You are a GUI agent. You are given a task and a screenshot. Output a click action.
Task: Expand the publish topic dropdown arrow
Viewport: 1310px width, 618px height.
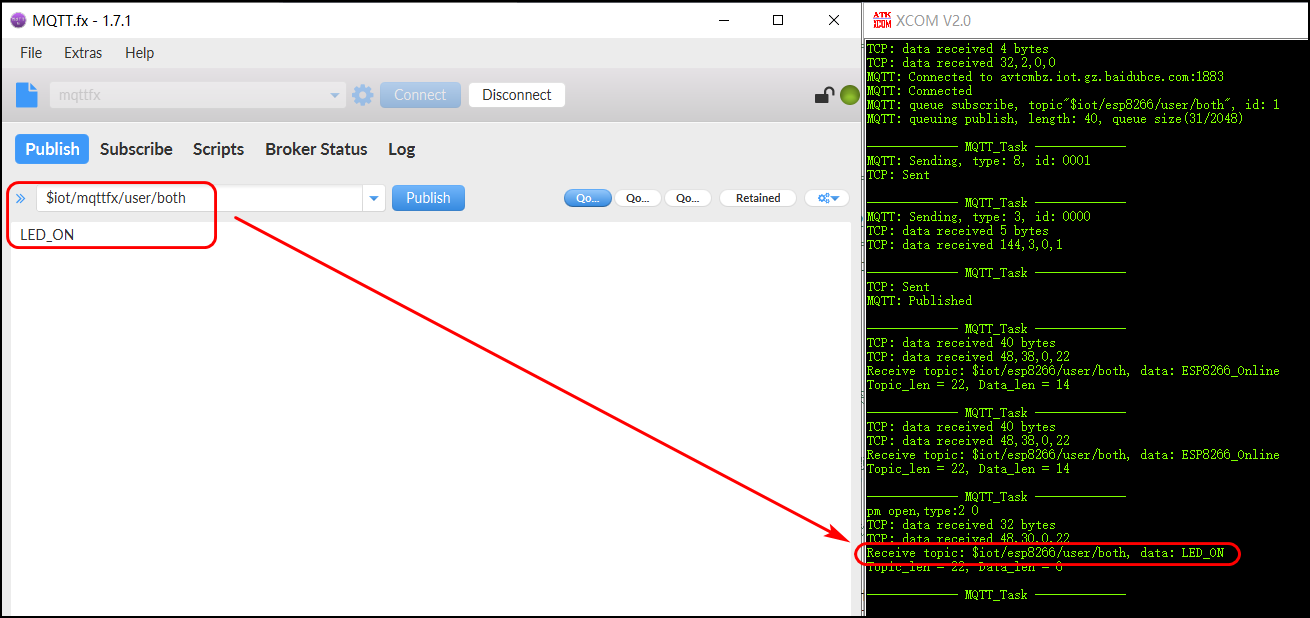[x=374, y=198]
